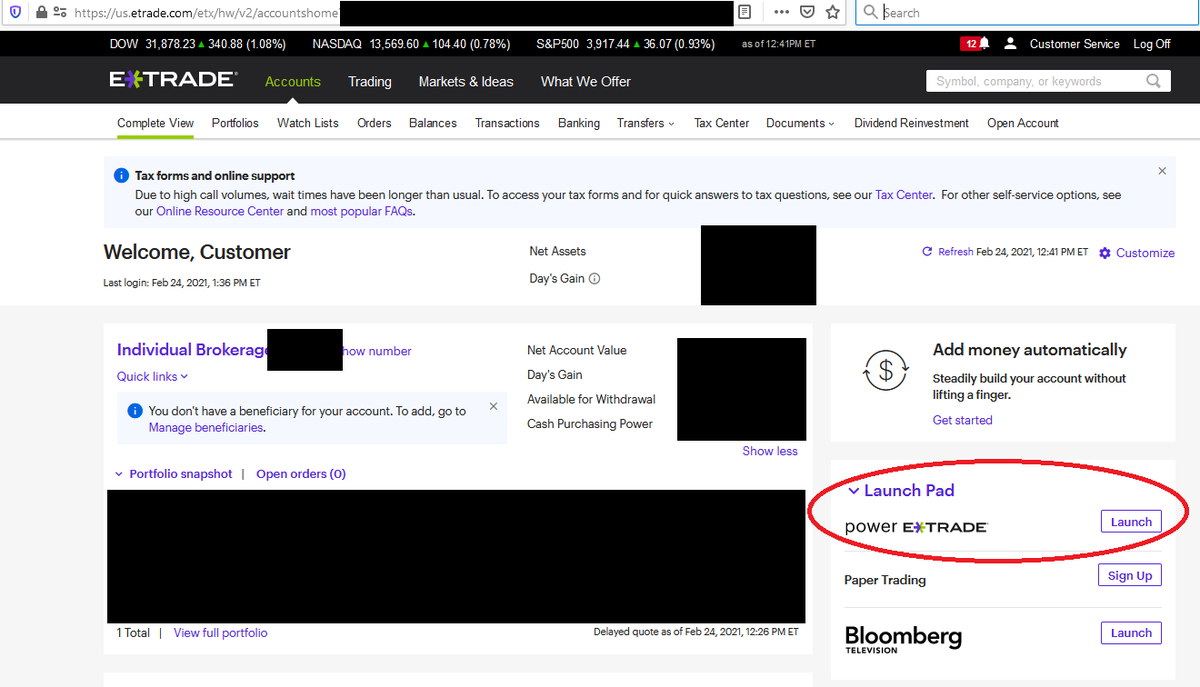Open Markets & Ideas menu
Viewport: 1200px width, 687px height.
click(466, 81)
